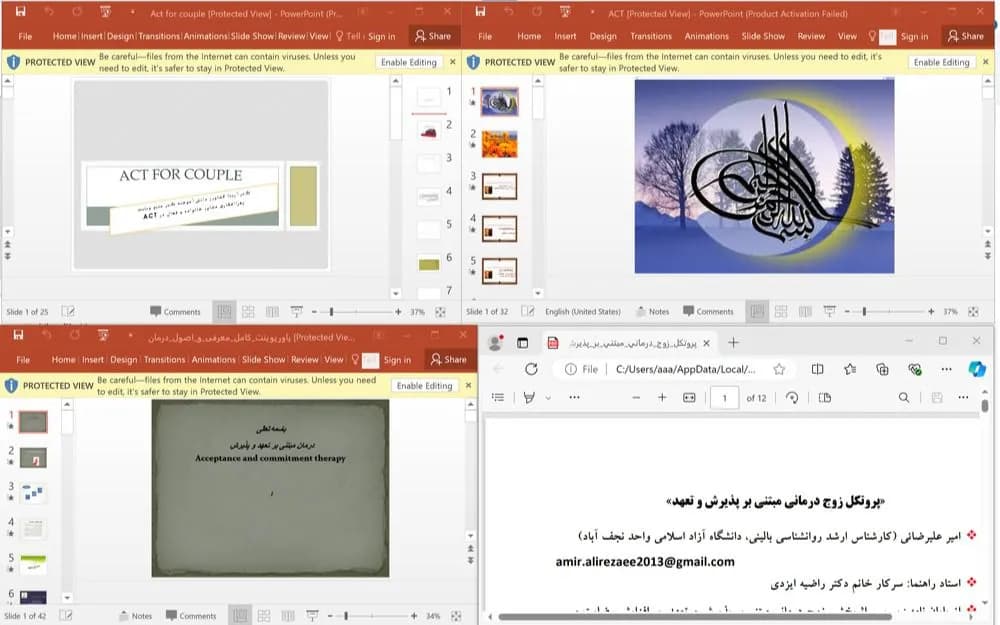Open Favorites list icon in Edge toolbar
The image size is (1000, 625).
pos(850,369)
